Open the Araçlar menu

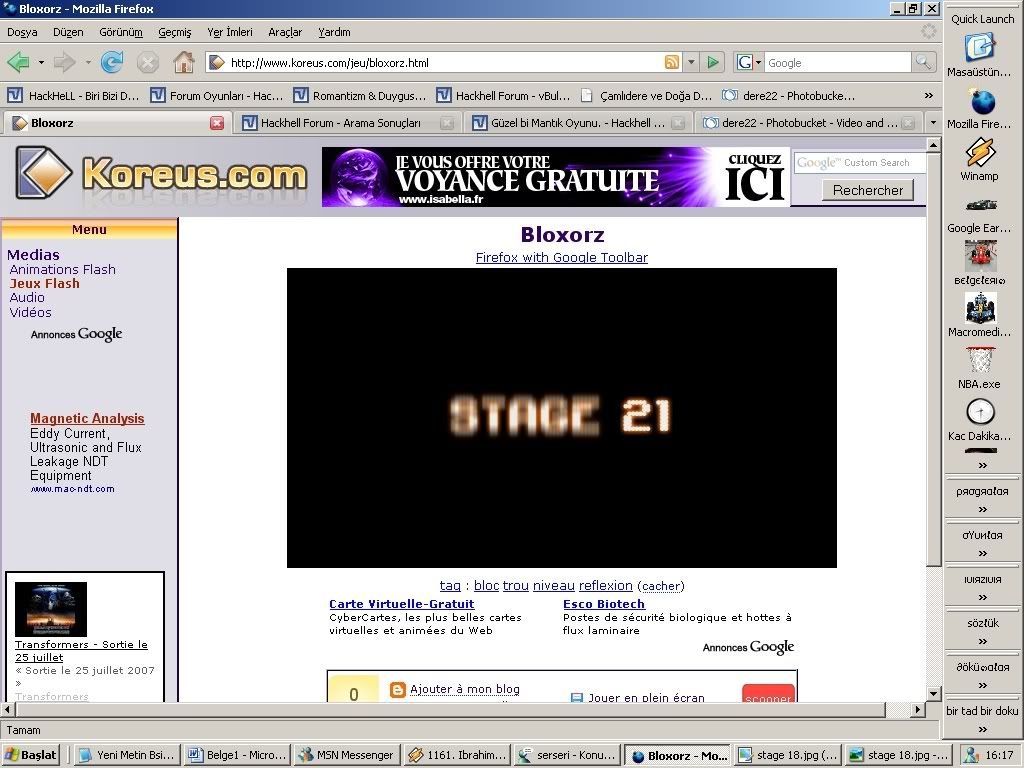pyautogui.click(x=285, y=32)
